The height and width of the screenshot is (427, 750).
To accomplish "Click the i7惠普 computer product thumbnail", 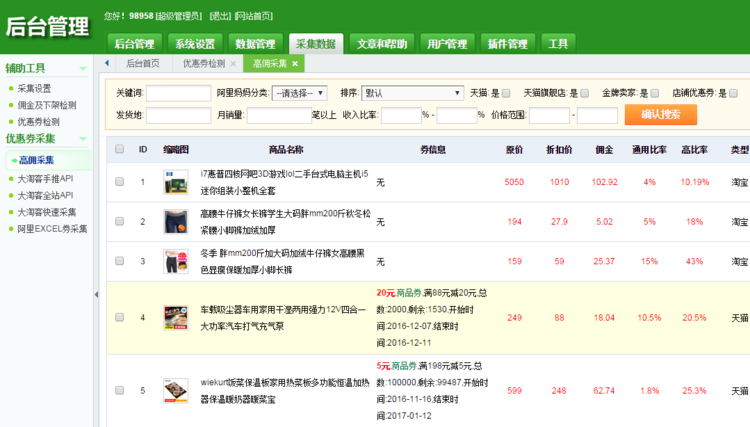I will [x=176, y=182].
